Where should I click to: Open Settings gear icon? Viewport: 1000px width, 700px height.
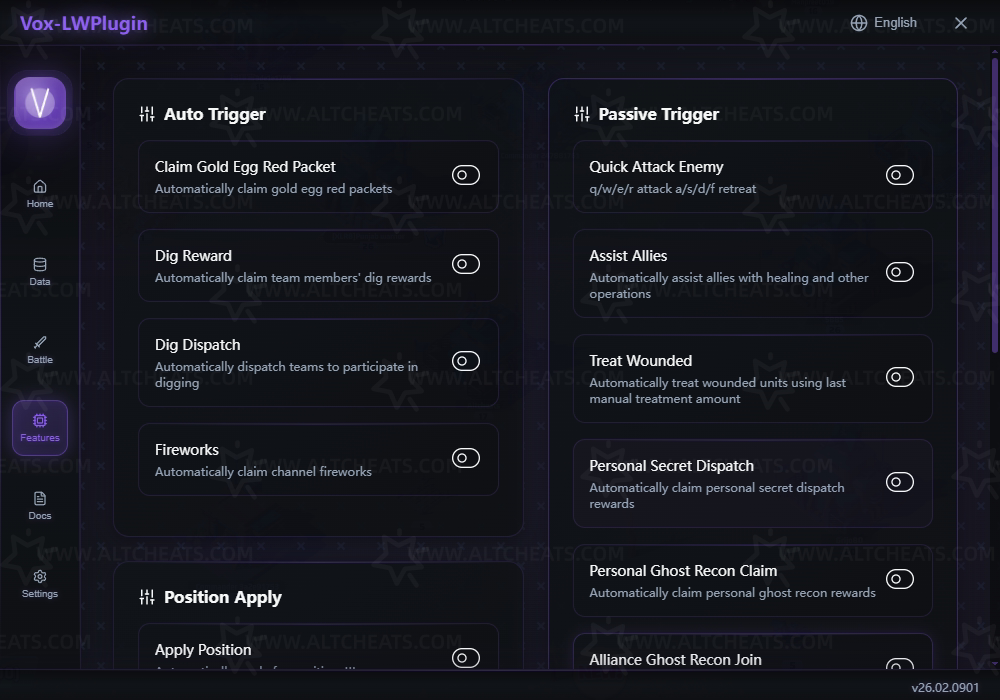click(x=40, y=577)
